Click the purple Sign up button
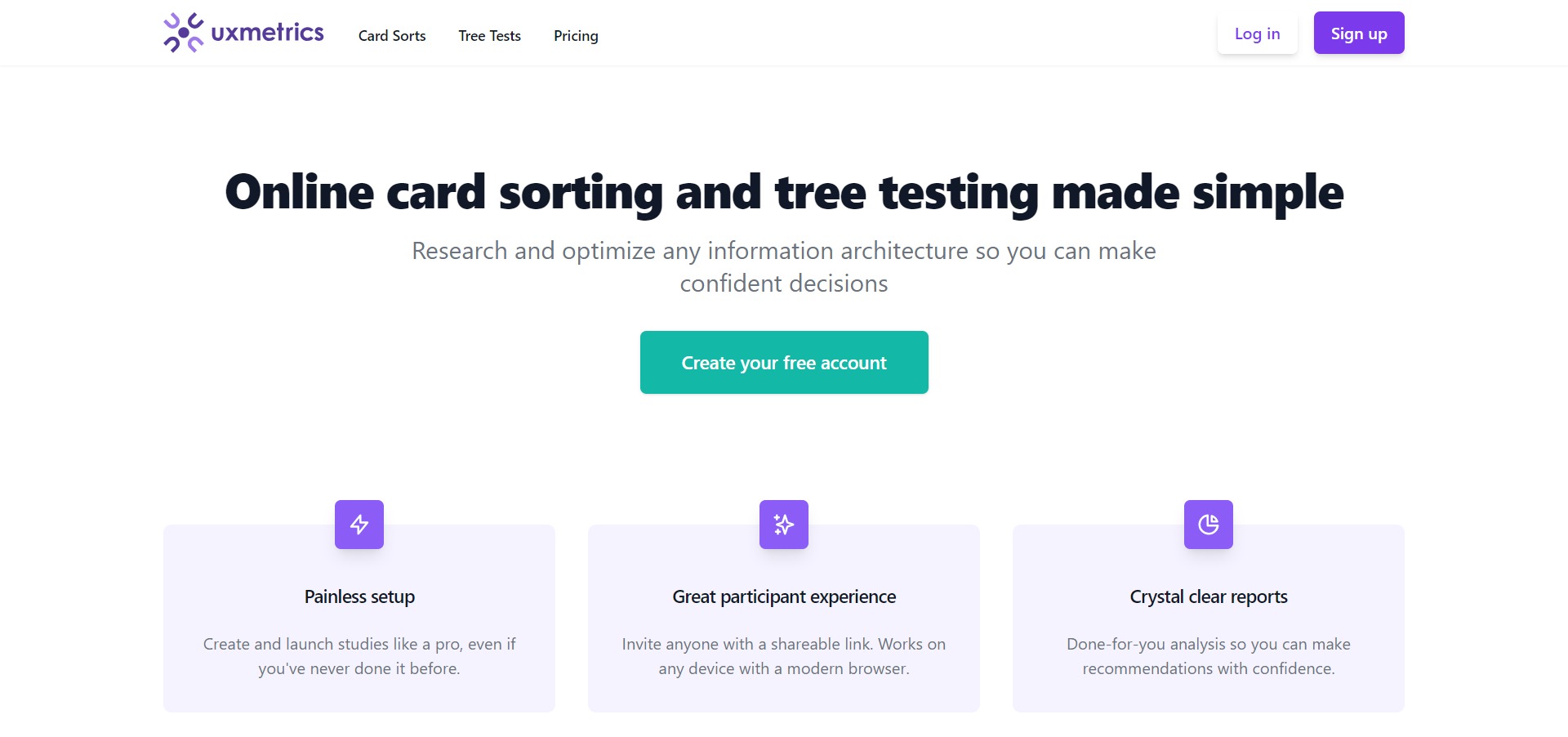The height and width of the screenshot is (737, 1568). (1359, 33)
